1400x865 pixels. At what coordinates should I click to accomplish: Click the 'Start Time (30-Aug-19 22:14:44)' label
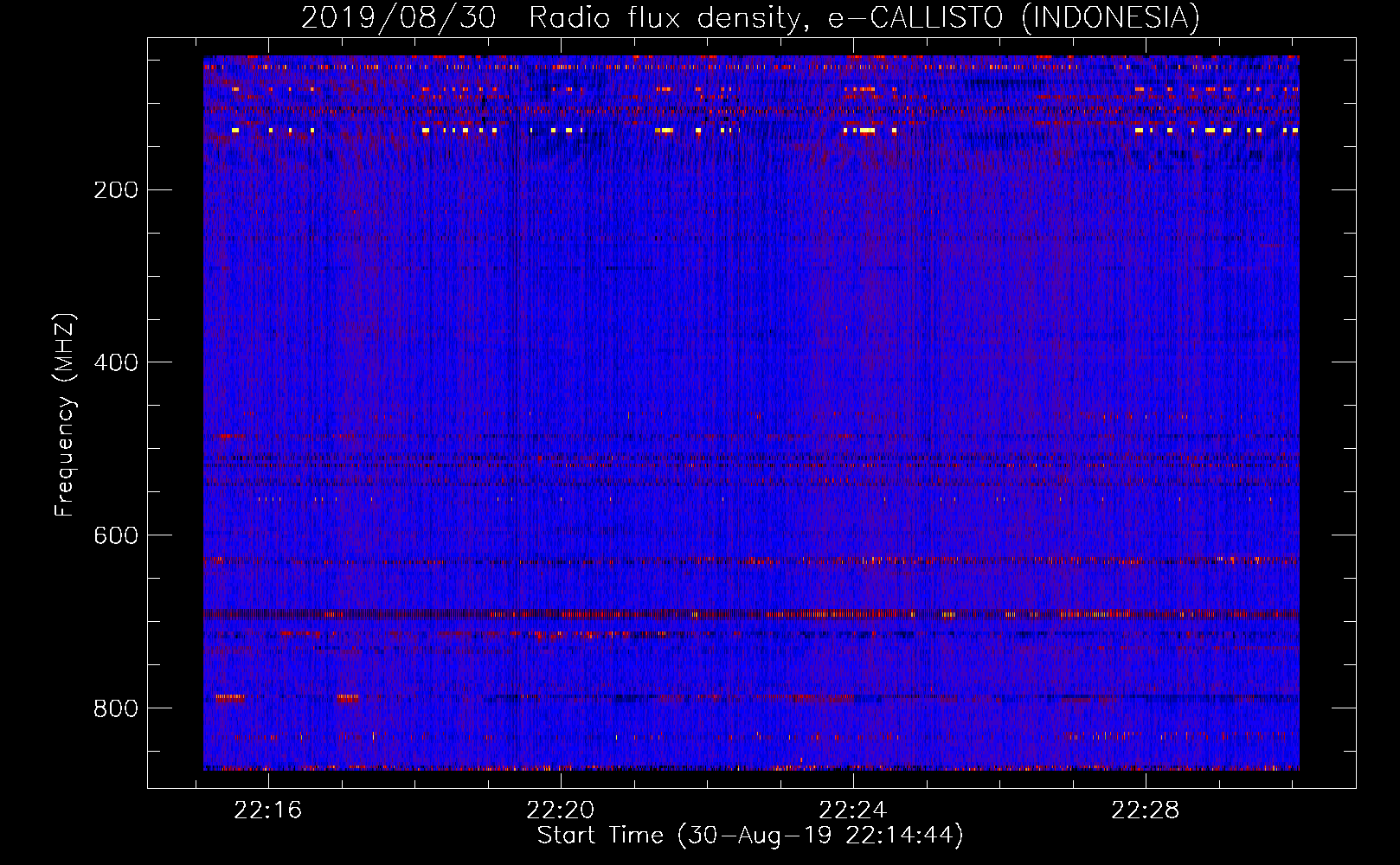tap(750, 836)
